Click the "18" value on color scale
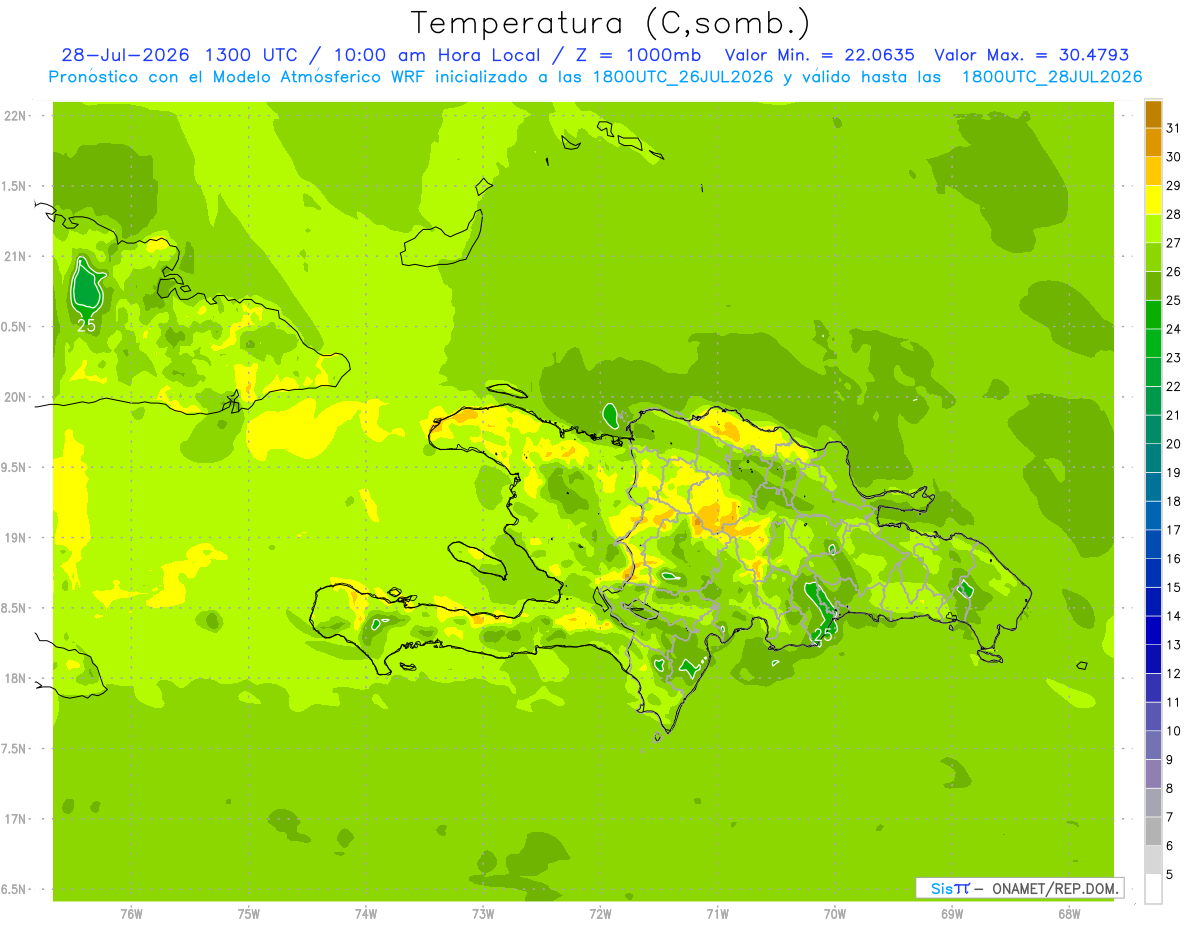The image size is (1200, 927). click(1174, 501)
